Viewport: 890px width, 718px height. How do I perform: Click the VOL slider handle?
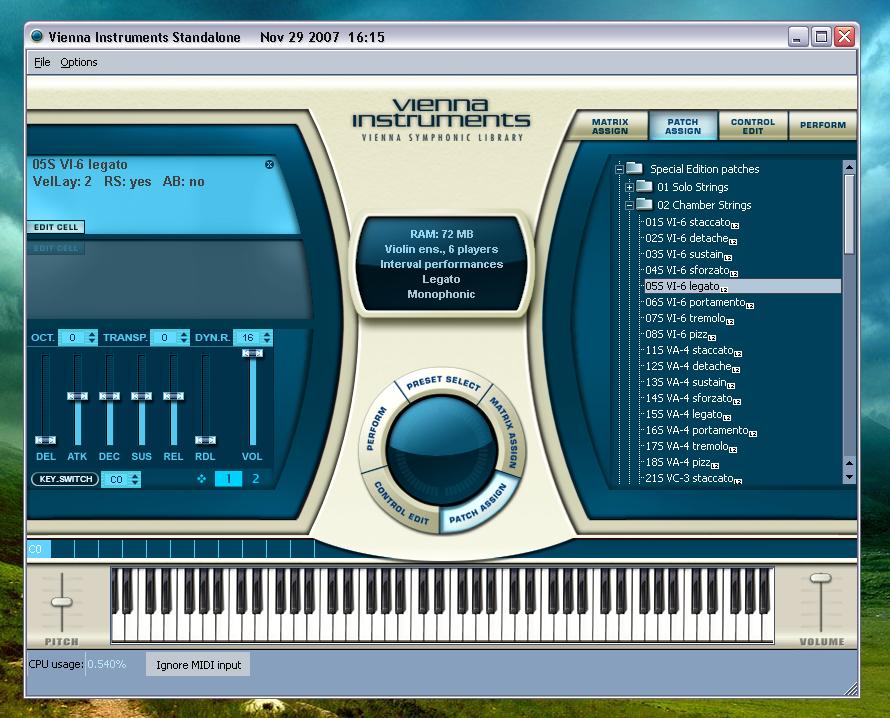pyautogui.click(x=252, y=353)
